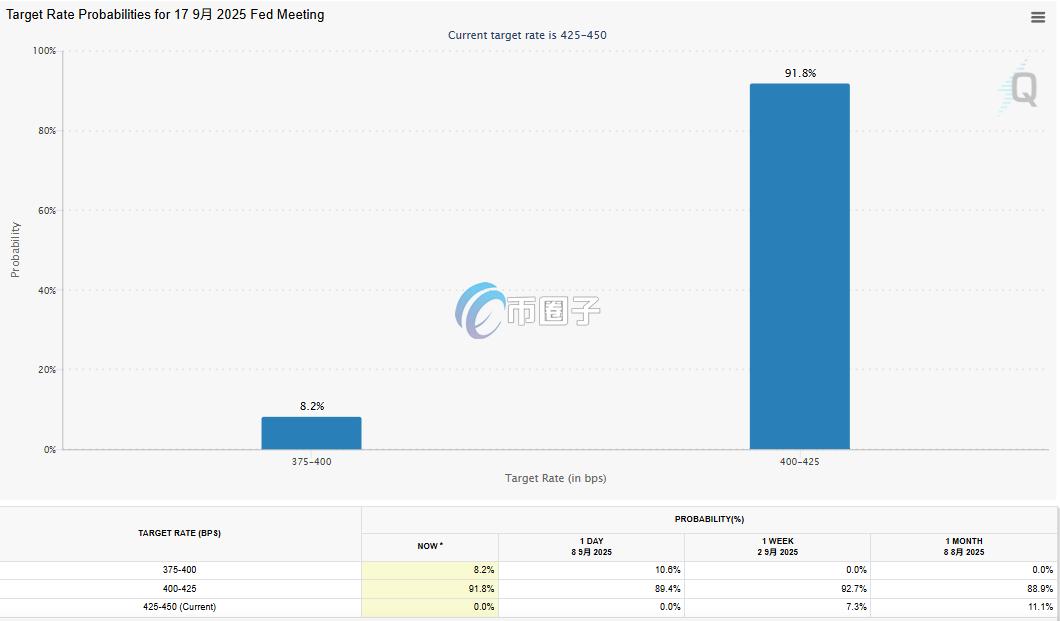Click the 'Current target rate is 425-450' subtitle
This screenshot has height=621, width=1060.
[x=527, y=35]
